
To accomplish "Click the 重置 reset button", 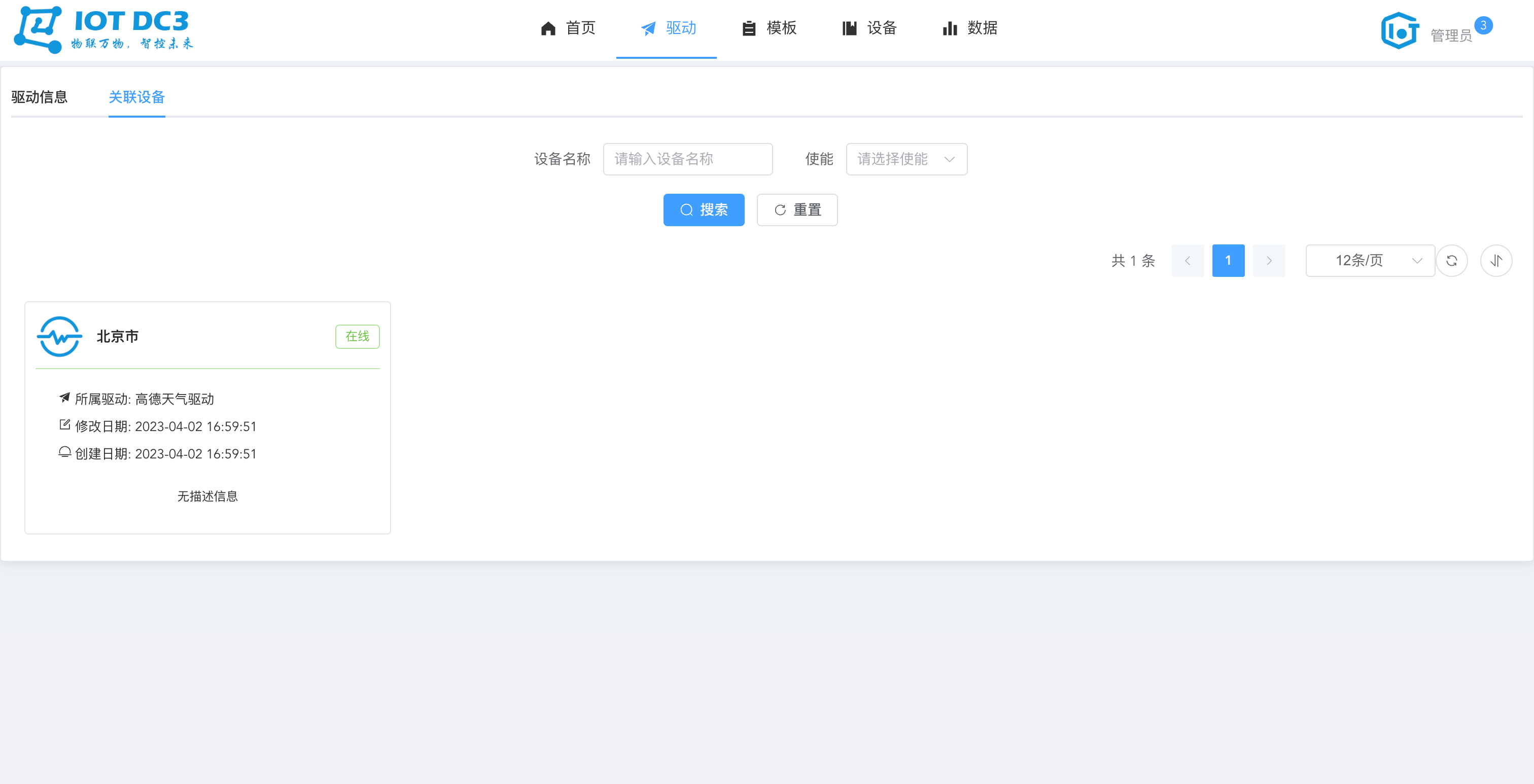I will pos(797,209).
